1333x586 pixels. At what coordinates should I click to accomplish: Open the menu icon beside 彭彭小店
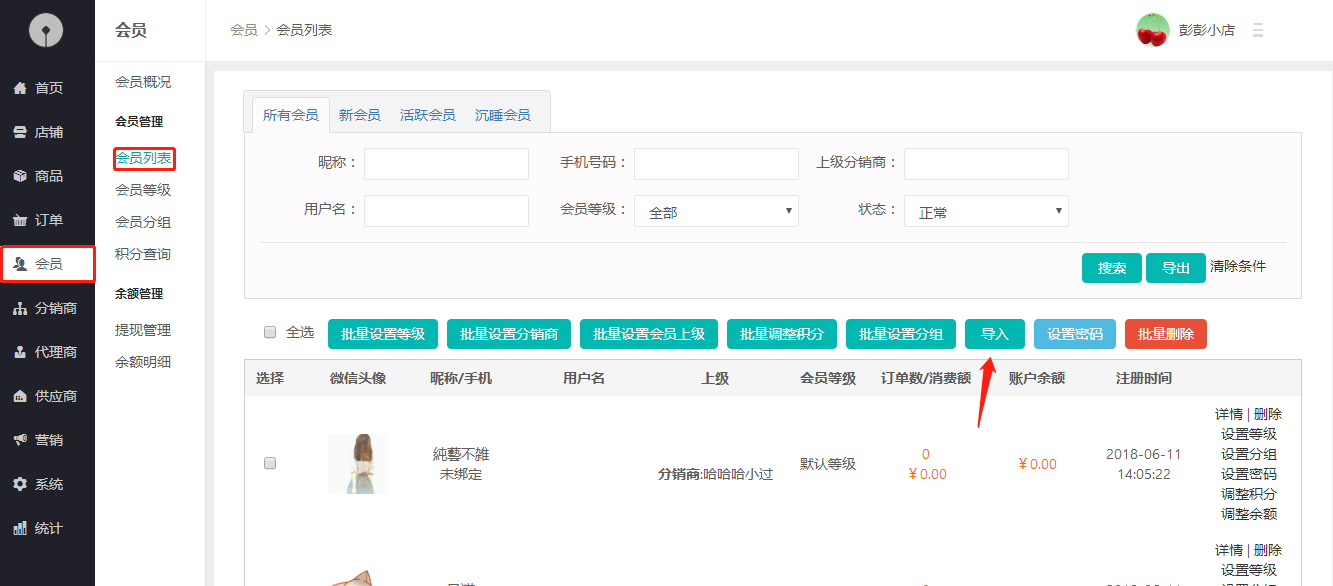point(1258,30)
